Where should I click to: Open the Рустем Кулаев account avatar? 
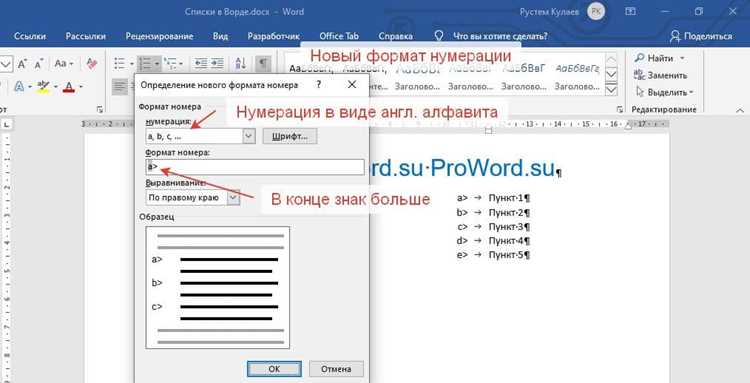coord(596,11)
